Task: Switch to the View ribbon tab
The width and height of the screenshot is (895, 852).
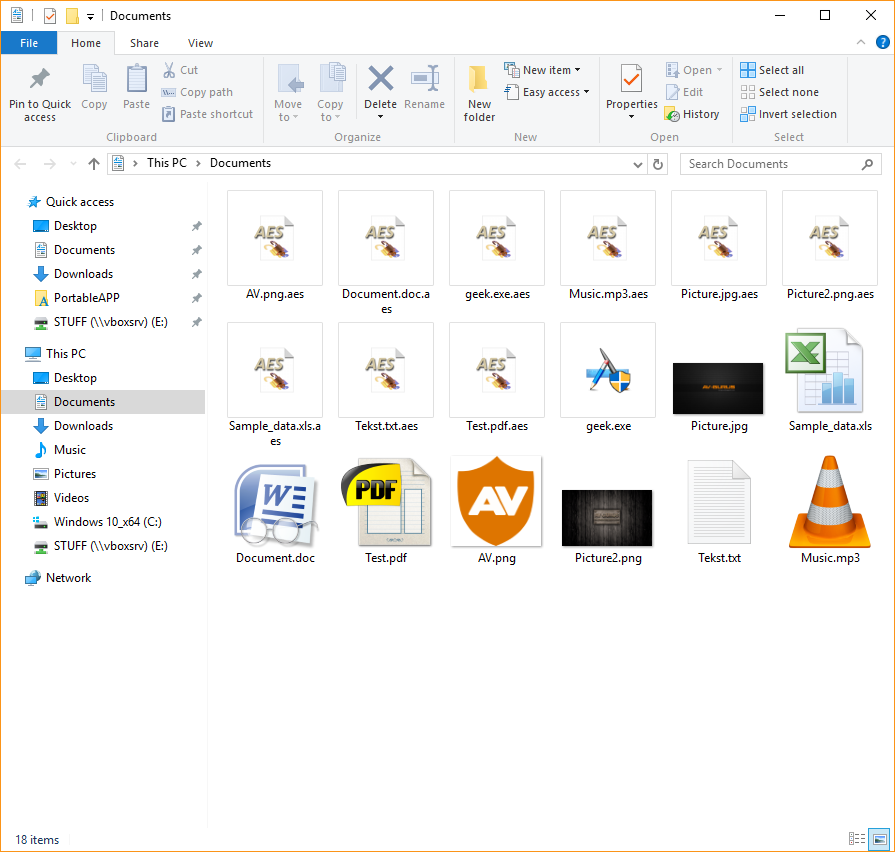Action: (x=200, y=43)
